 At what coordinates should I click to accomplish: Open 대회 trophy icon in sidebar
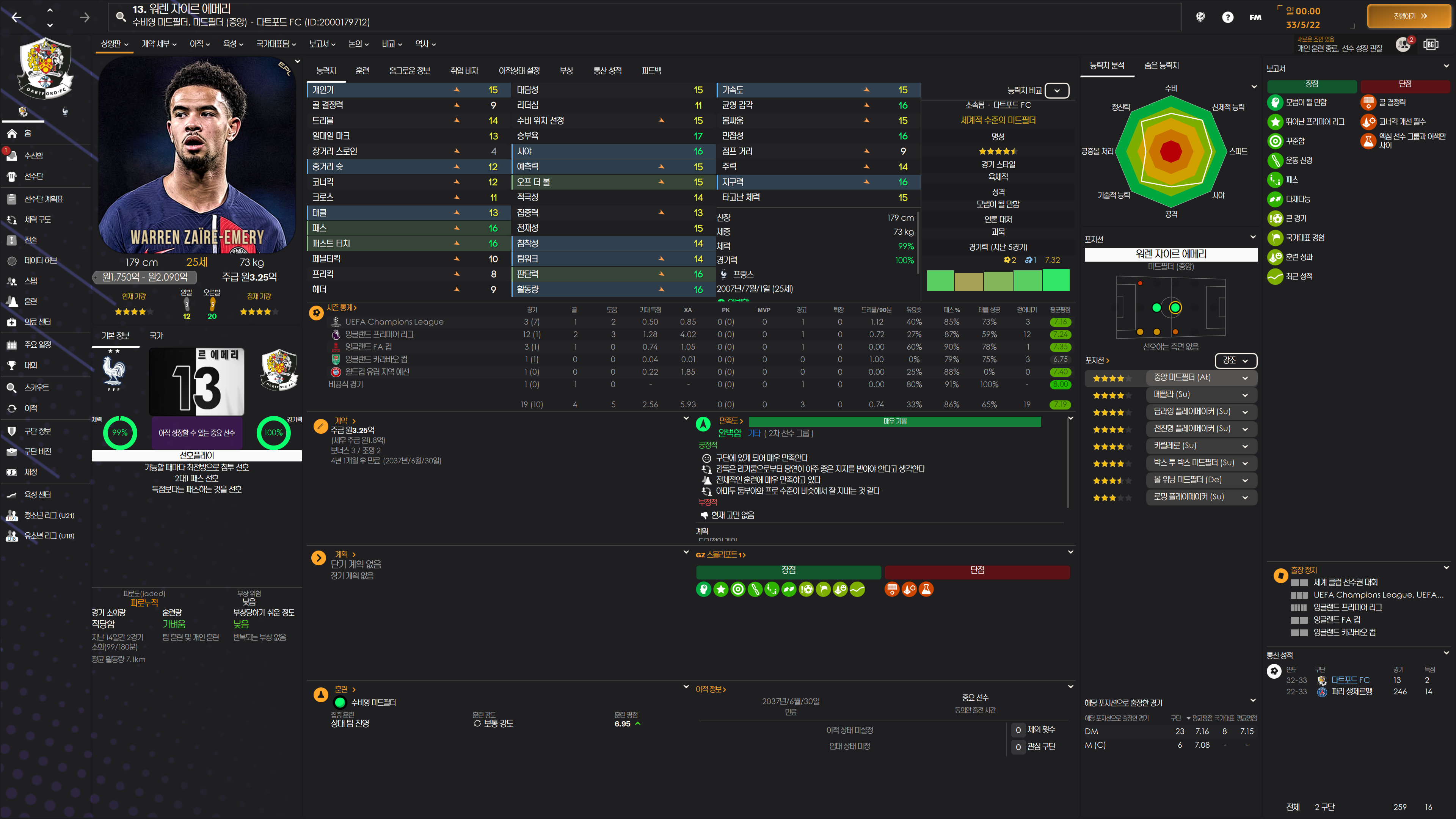pyautogui.click(x=12, y=365)
